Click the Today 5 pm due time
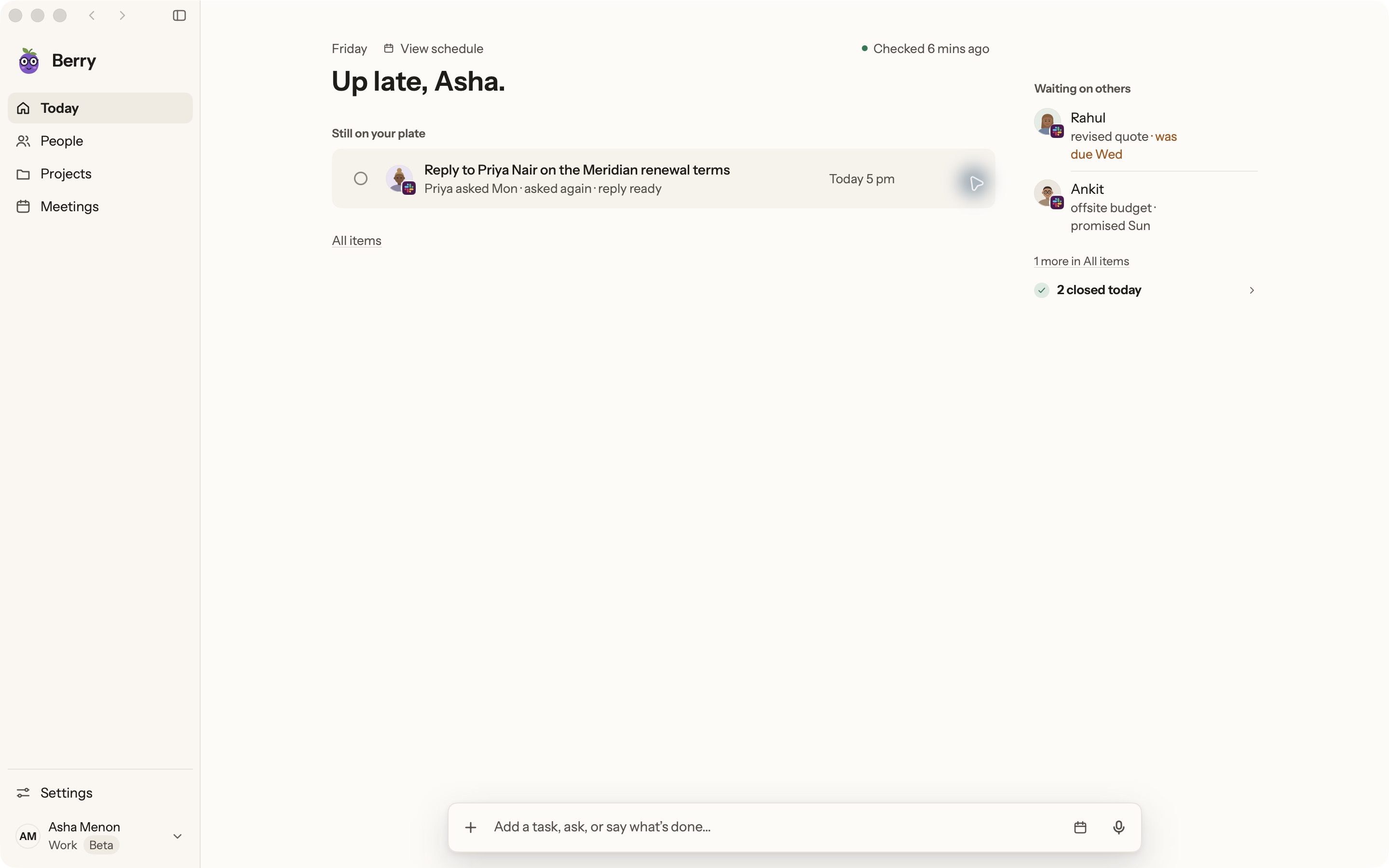Image resolution: width=1389 pixels, height=868 pixels. point(861,178)
